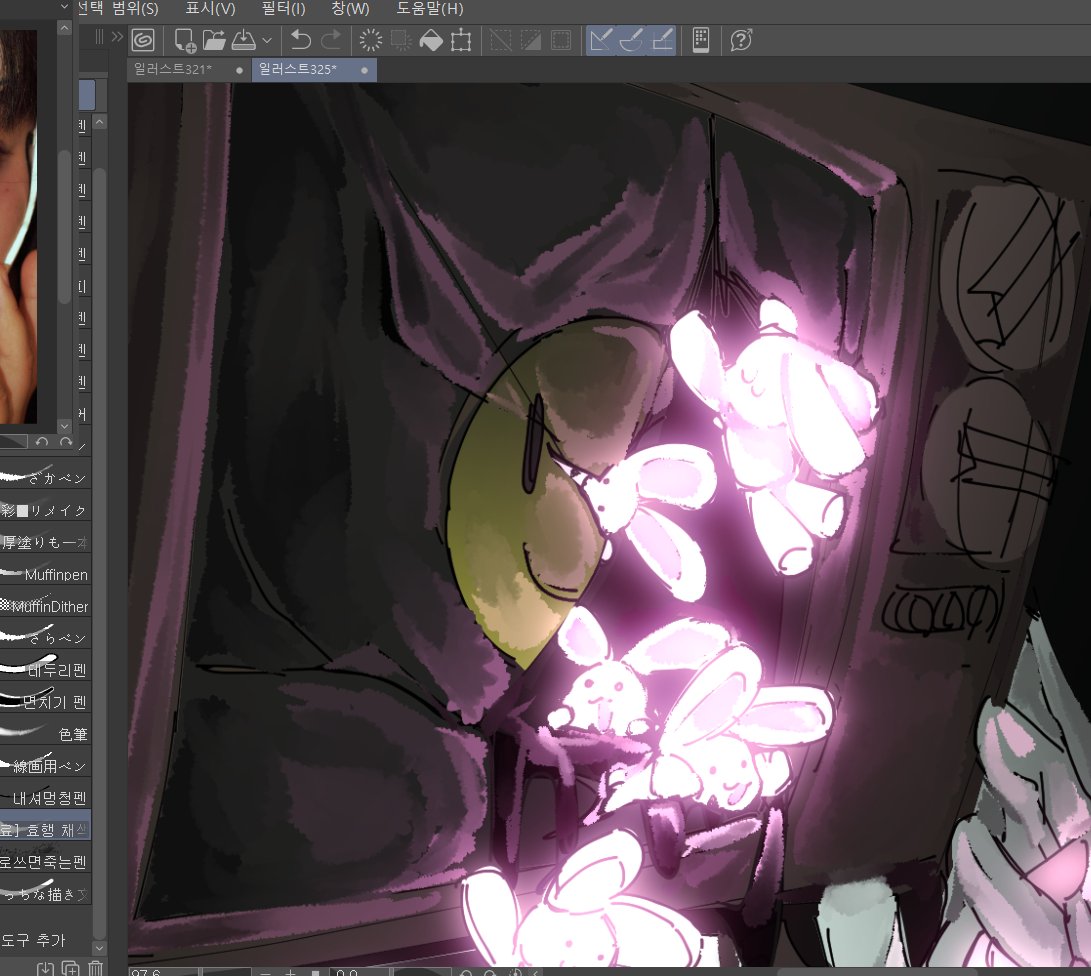Toggle Show selection border icon

(x=561, y=40)
